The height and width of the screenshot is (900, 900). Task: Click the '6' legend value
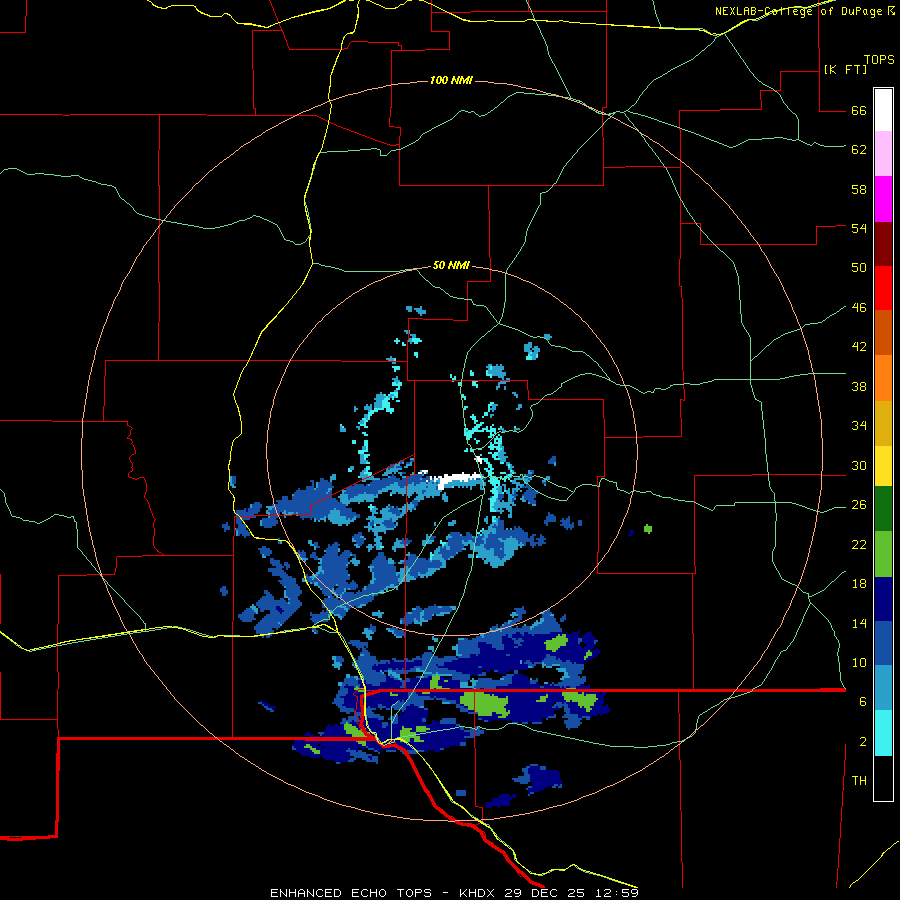tap(863, 701)
